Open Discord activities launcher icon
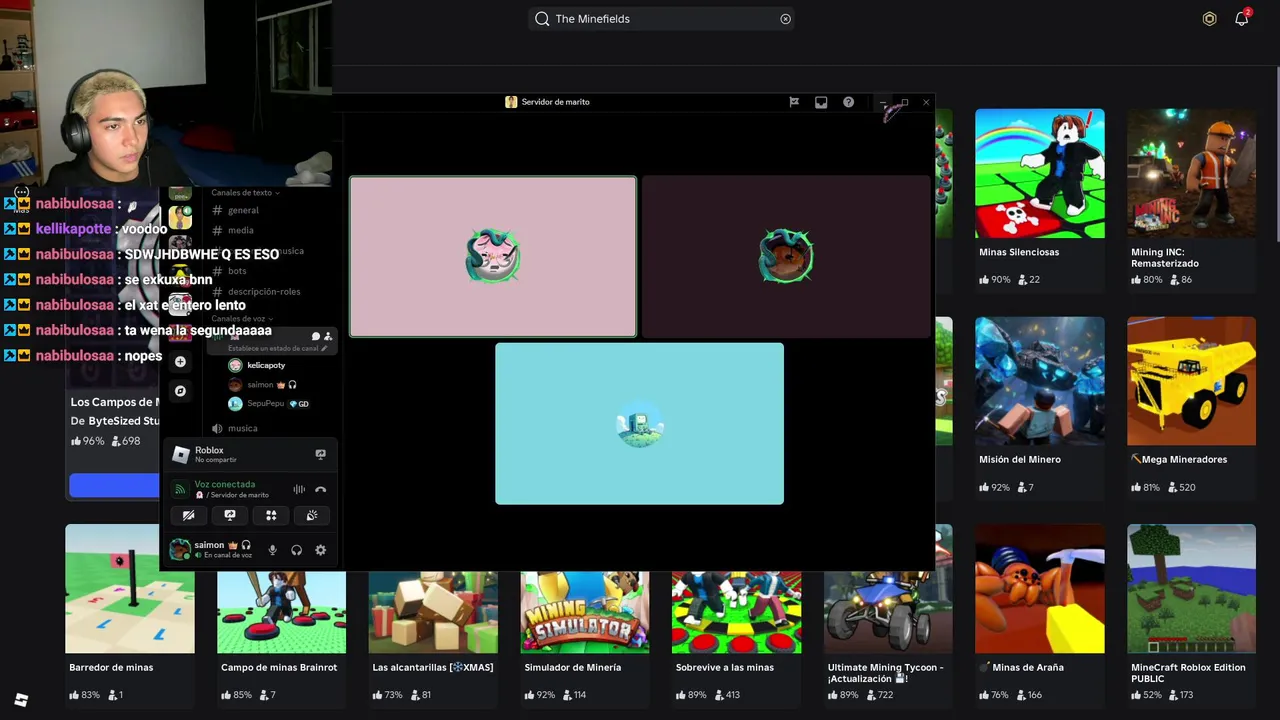Screen dimensions: 1280x720 (x=271, y=516)
